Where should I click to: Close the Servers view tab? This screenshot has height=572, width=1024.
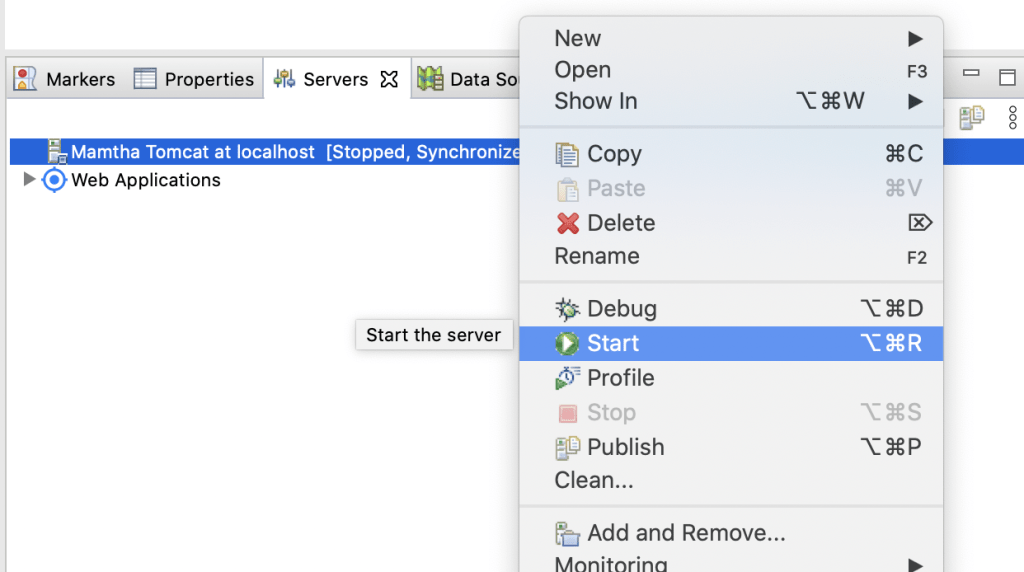pos(390,79)
